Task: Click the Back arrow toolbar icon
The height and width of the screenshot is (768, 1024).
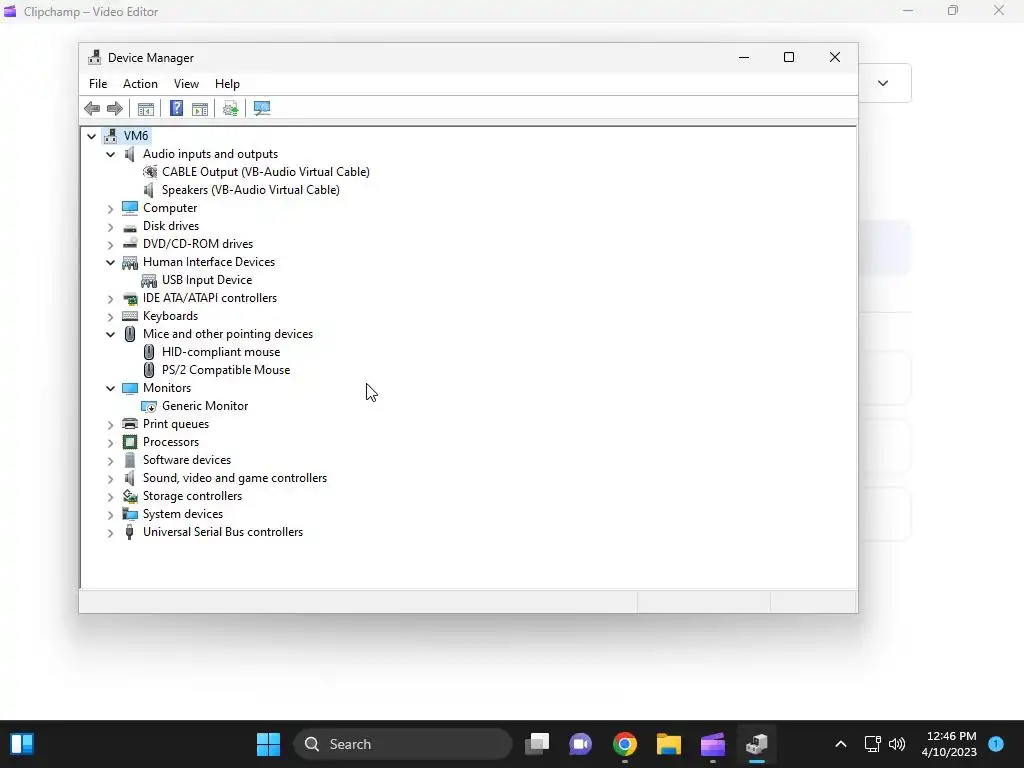Action: [x=92, y=108]
